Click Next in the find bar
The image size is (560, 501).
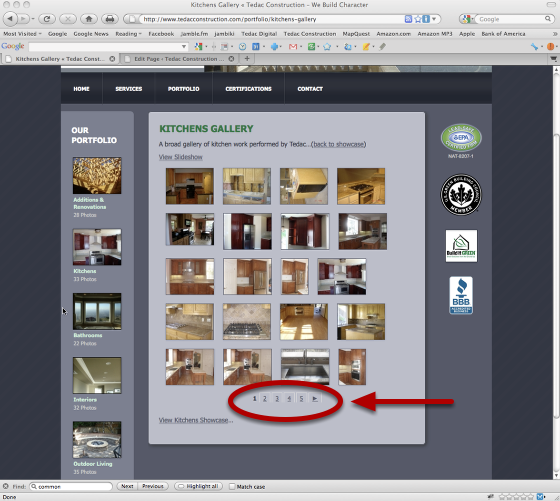[127, 486]
